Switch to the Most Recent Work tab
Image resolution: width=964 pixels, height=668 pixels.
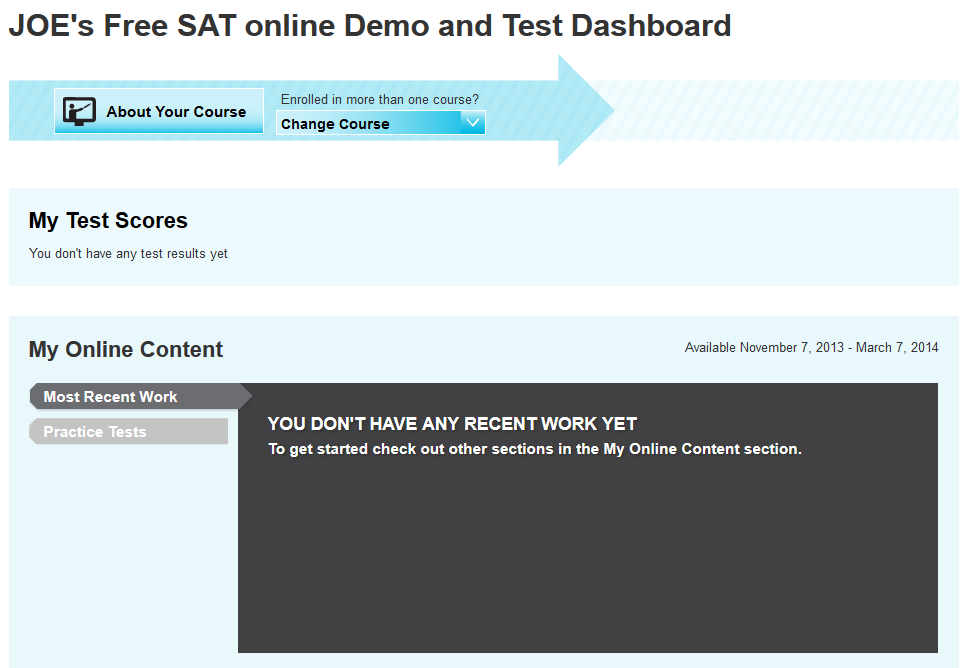111,397
